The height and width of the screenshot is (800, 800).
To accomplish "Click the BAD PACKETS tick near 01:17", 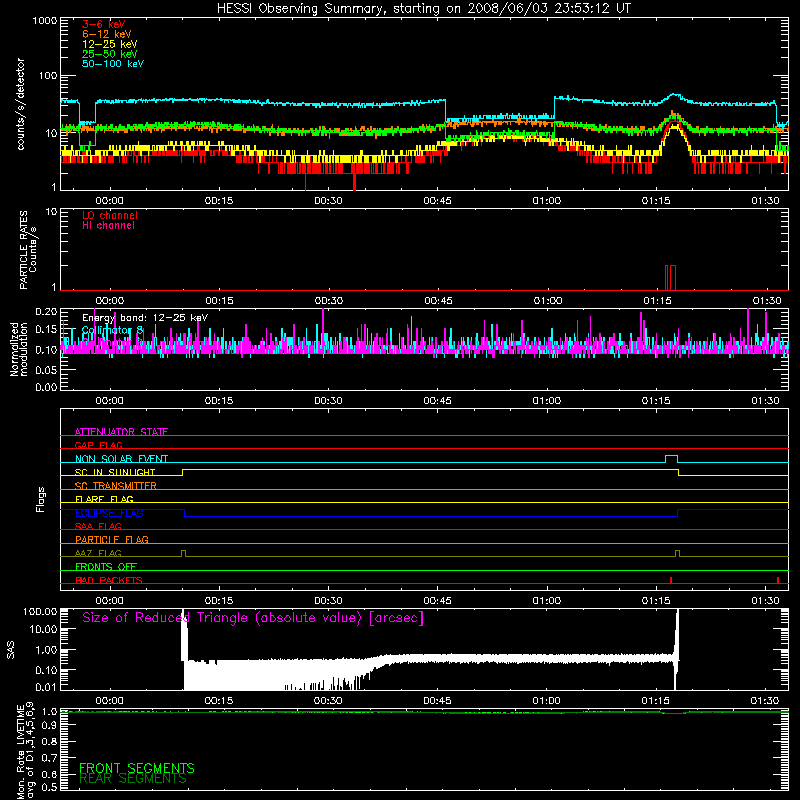I will (670, 580).
